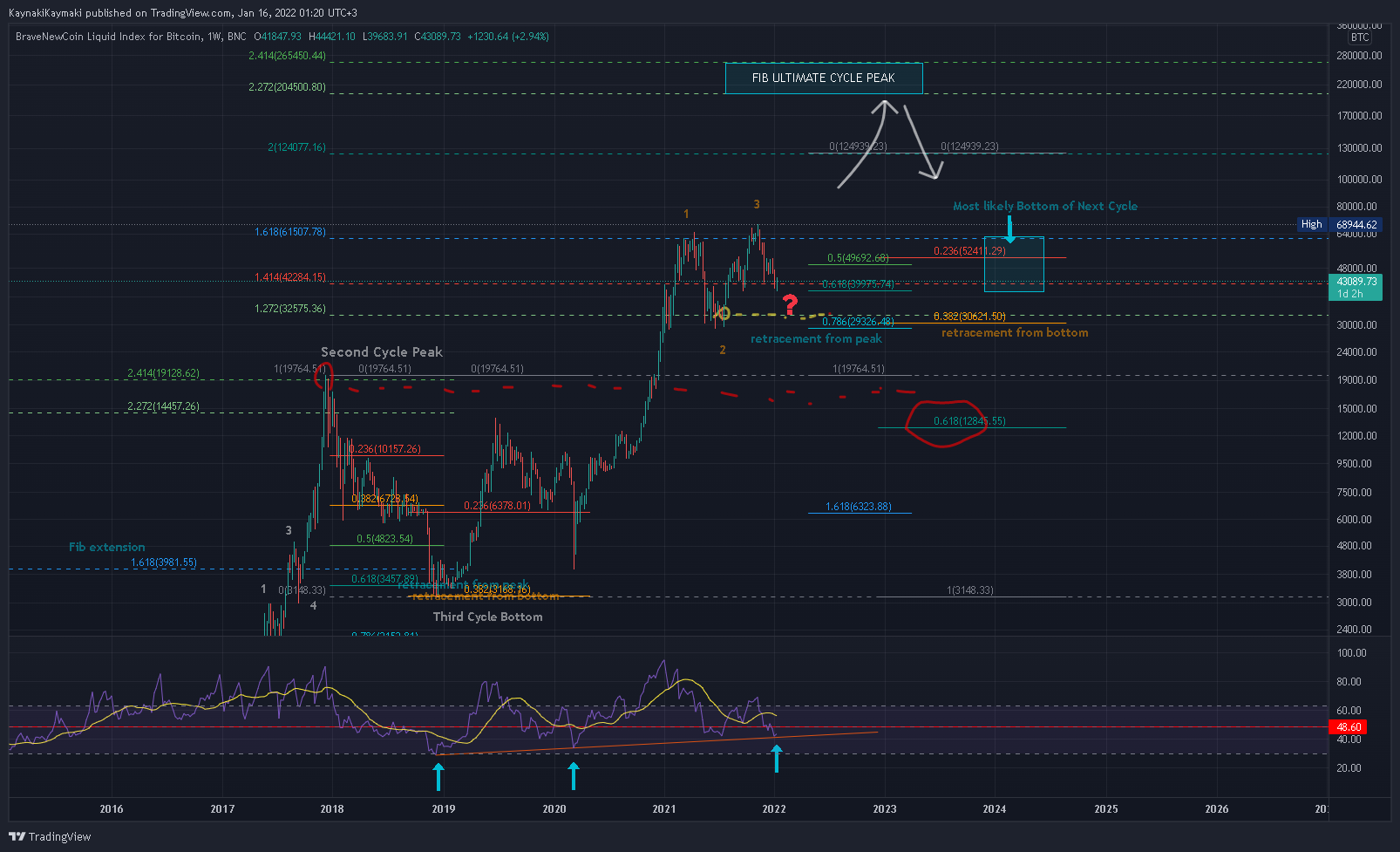Image resolution: width=1400 pixels, height=852 pixels.
Task: Click fib extension label 1.618(6323.88)
Action: (858, 507)
